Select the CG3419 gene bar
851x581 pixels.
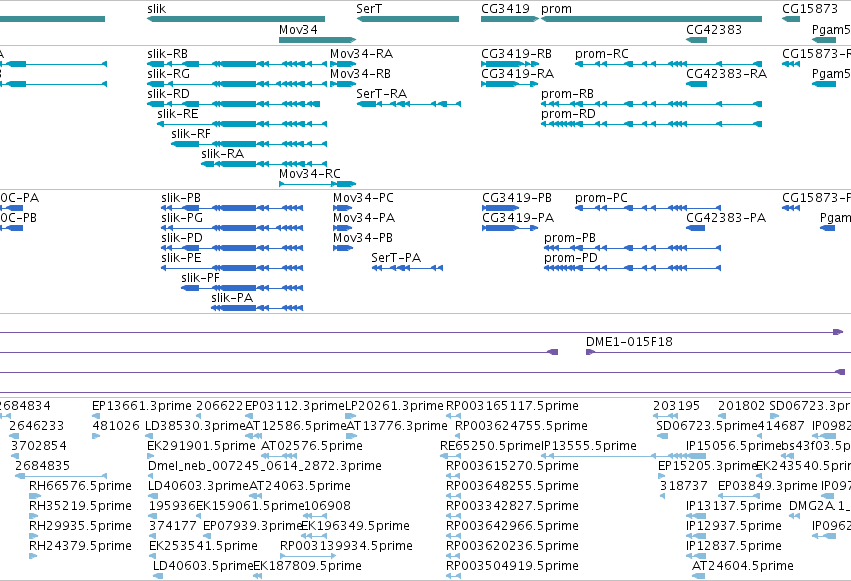click(x=510, y=19)
